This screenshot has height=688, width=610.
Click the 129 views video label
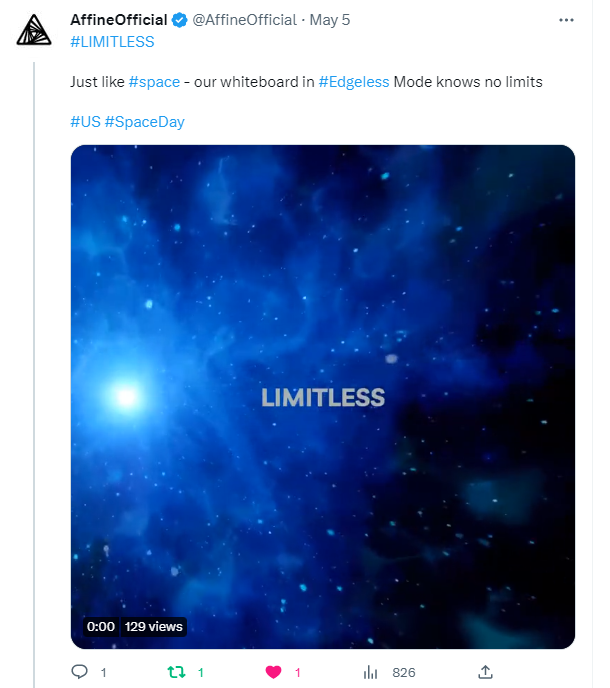click(x=154, y=626)
